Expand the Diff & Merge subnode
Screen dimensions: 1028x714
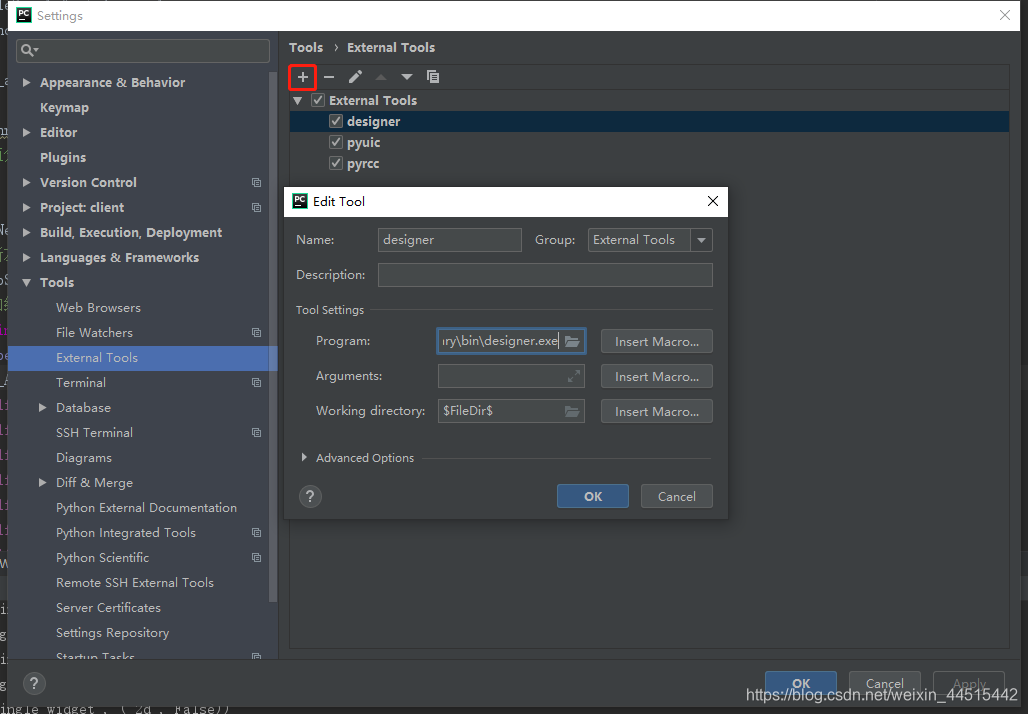coord(43,483)
